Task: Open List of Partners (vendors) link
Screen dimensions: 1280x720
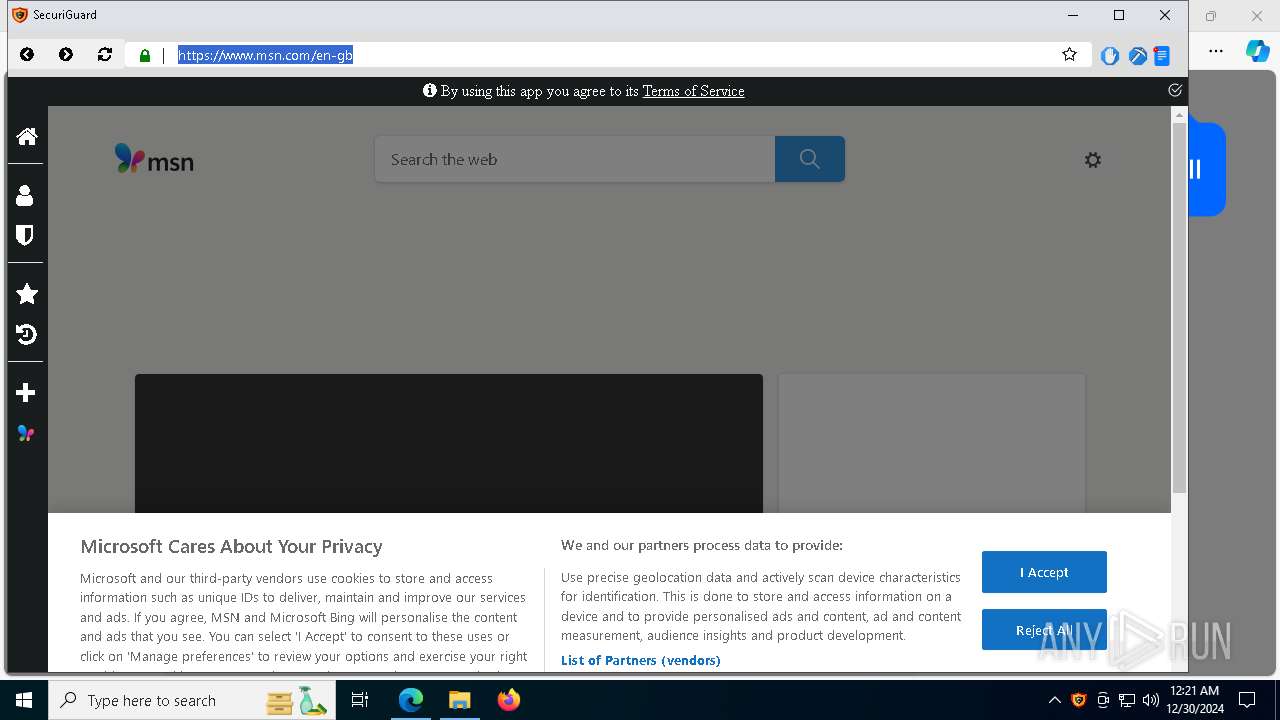Action: point(640,660)
